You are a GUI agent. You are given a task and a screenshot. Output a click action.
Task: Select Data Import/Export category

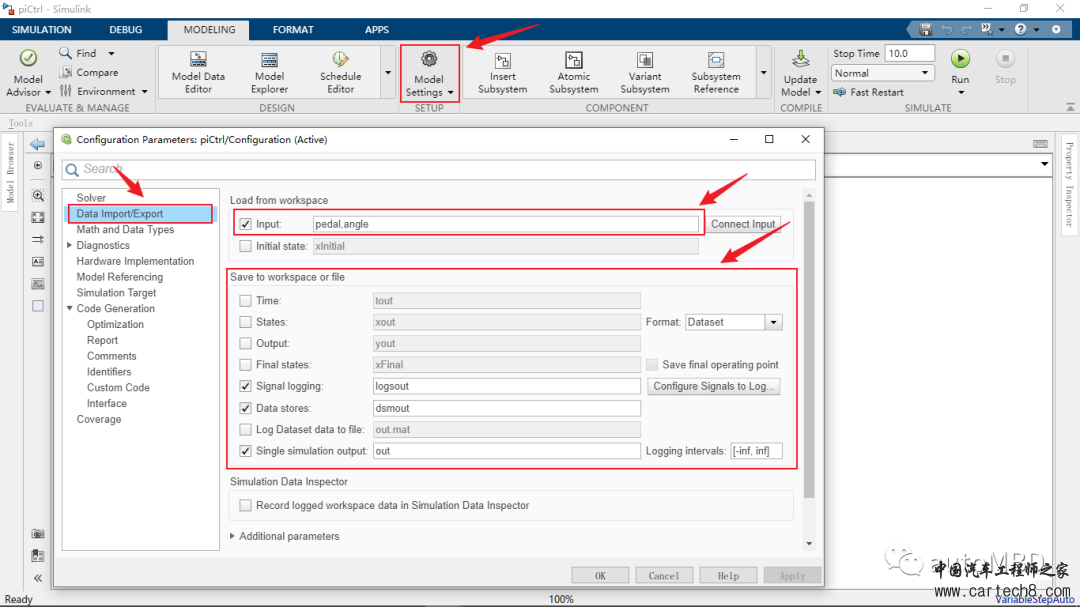coord(140,214)
